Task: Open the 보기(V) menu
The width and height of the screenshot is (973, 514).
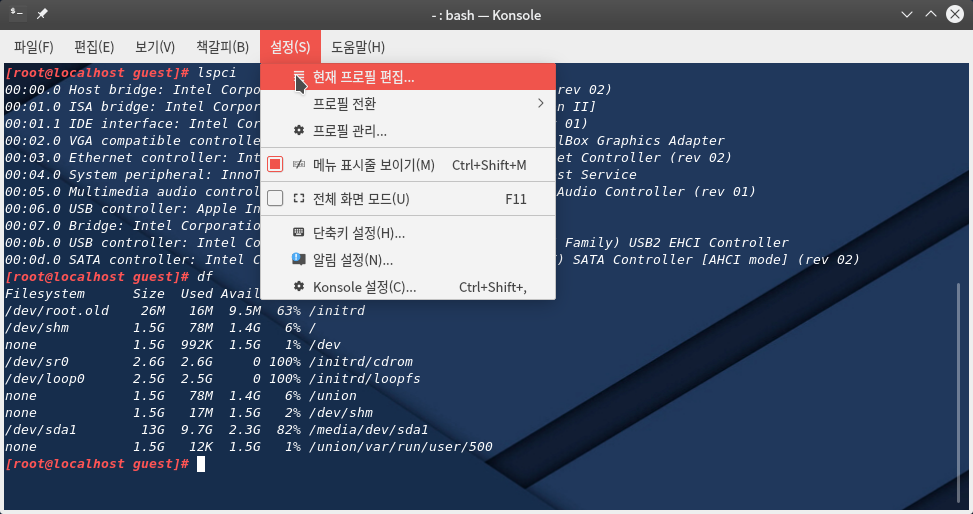Action: coord(155,47)
